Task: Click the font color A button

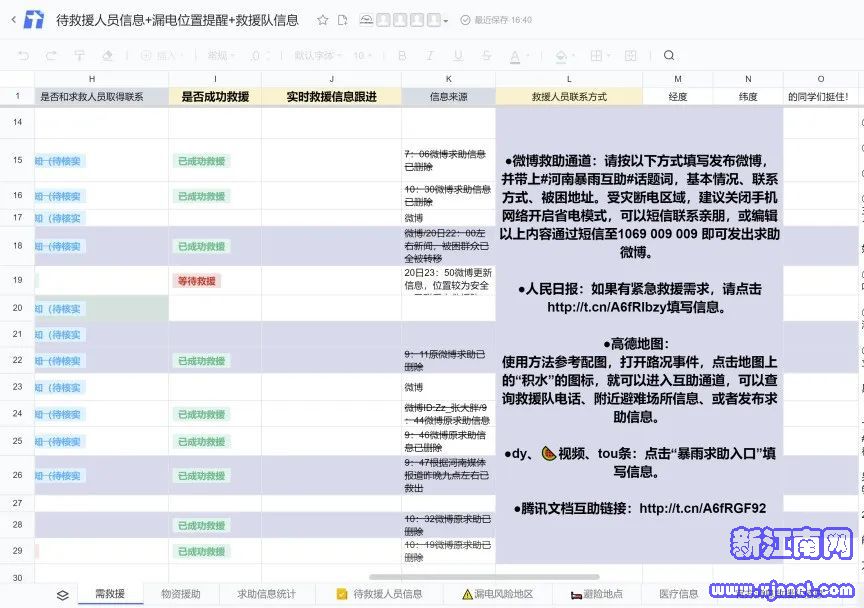Action: 515,56
